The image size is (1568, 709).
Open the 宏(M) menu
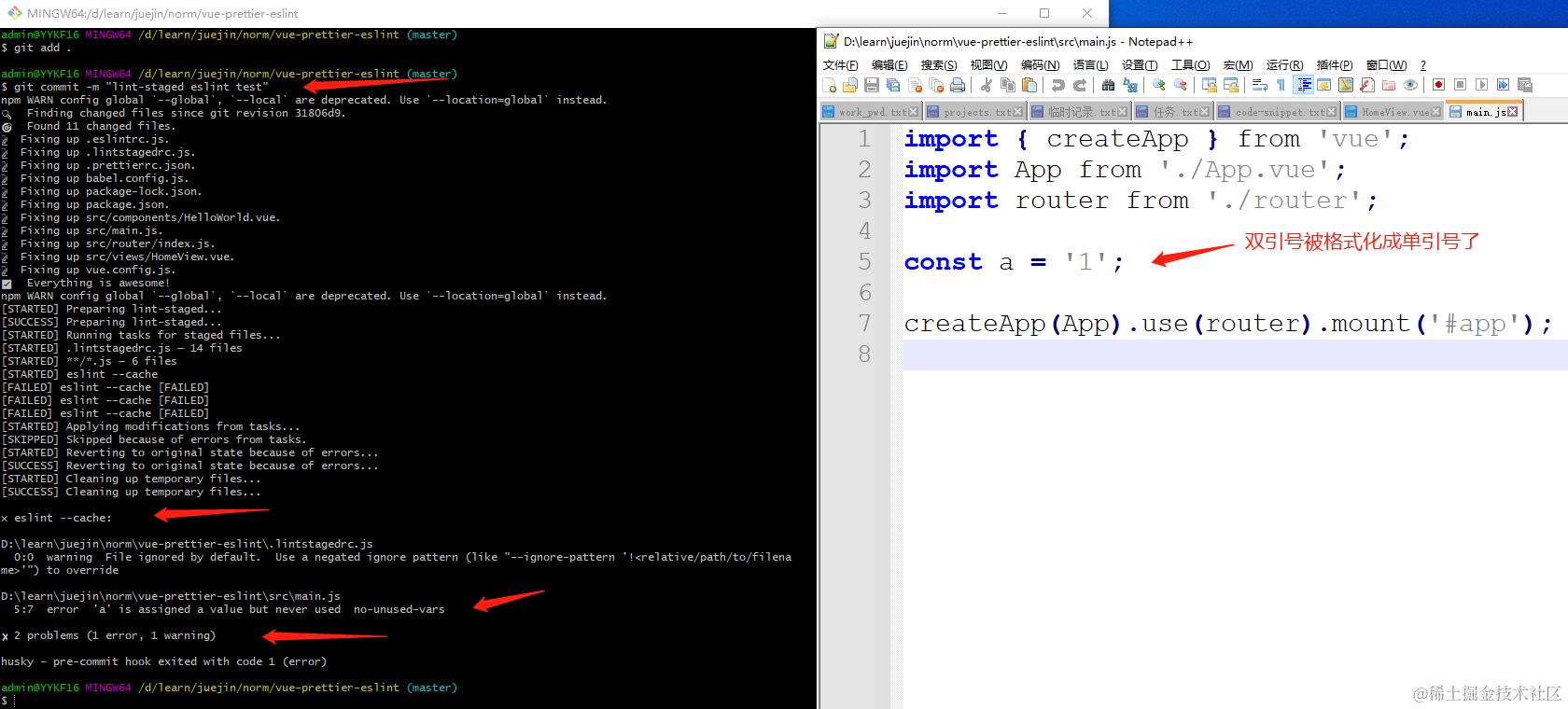pyautogui.click(x=1238, y=64)
